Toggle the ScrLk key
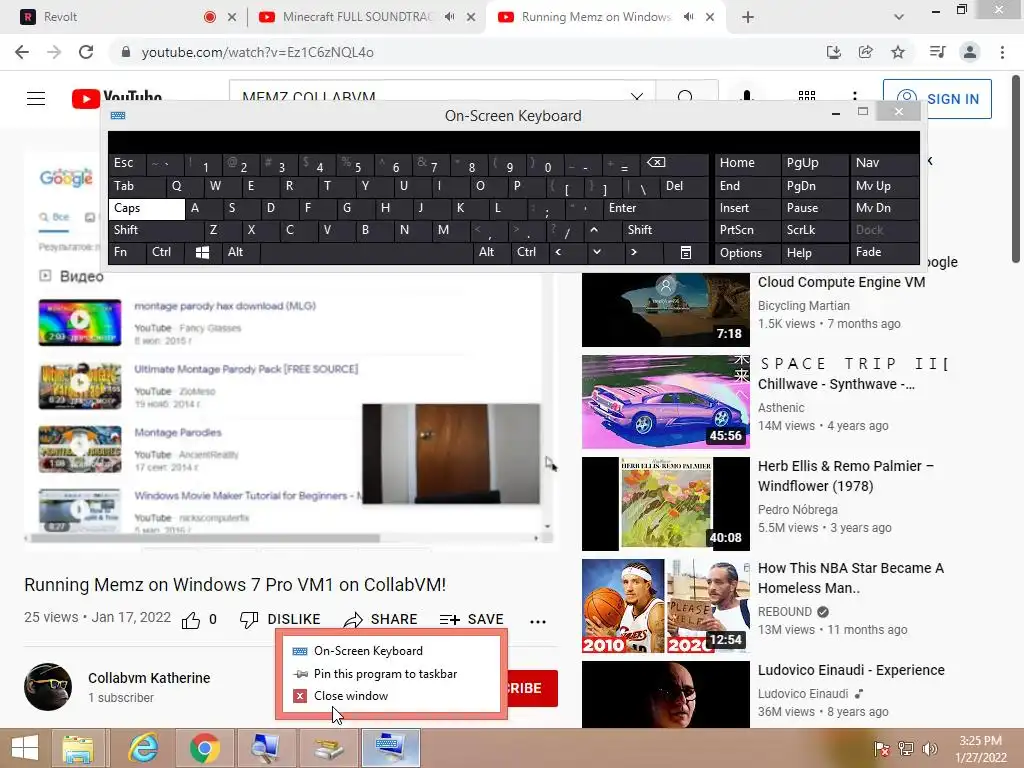Viewport: 1024px width, 768px height. tap(814, 230)
